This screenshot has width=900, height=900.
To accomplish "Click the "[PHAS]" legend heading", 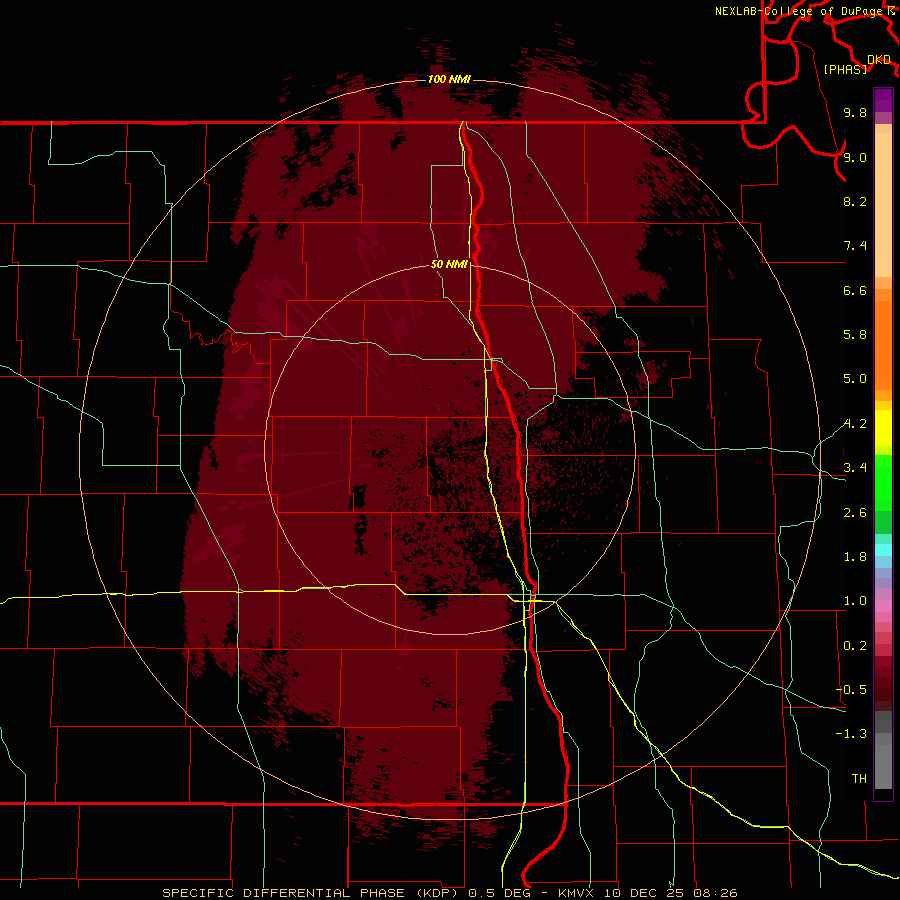I will 845,69.
